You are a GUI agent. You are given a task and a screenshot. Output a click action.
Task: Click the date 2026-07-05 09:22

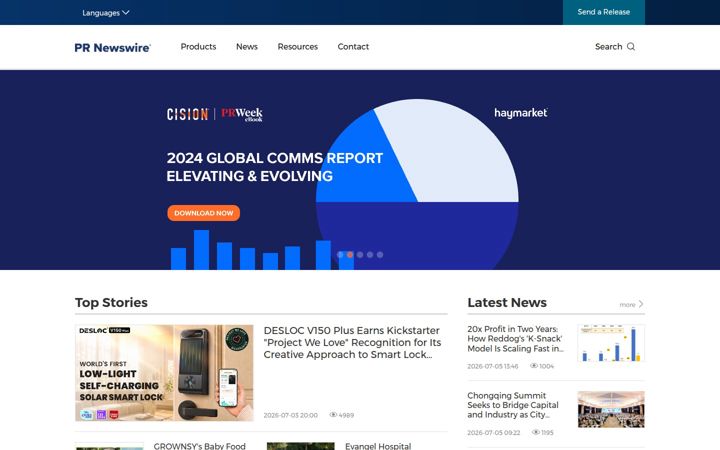pyautogui.click(x=494, y=433)
